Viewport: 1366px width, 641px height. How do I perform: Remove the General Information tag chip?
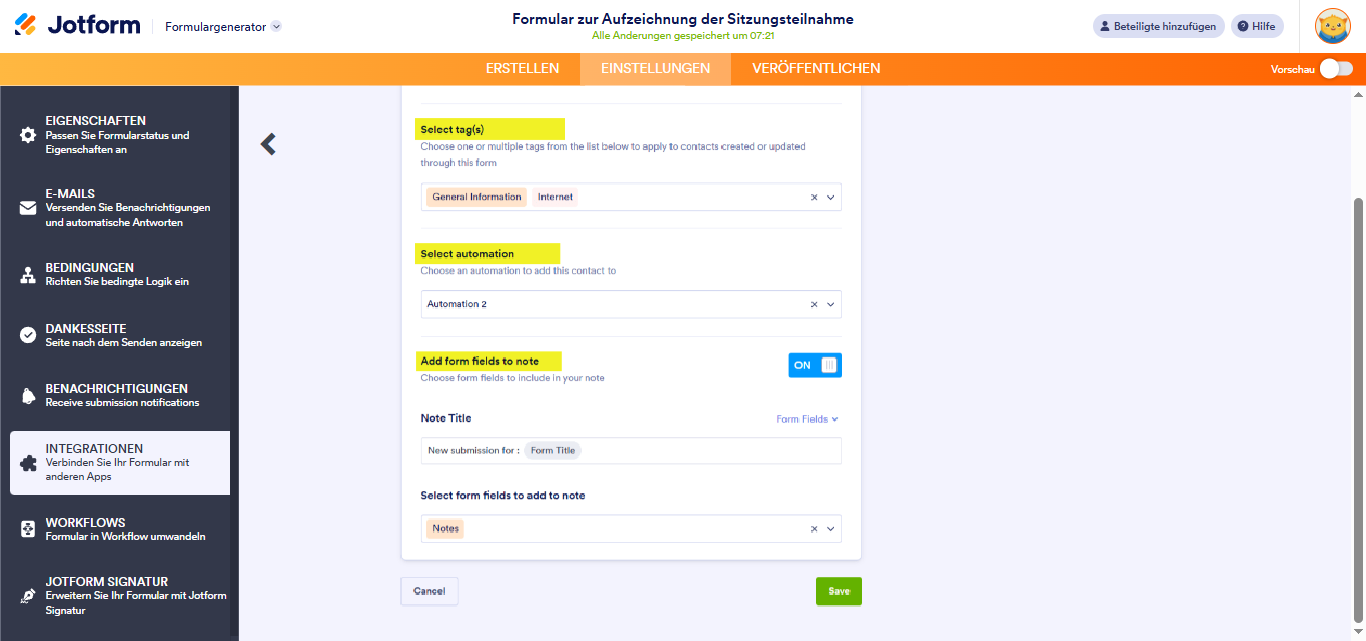(476, 196)
